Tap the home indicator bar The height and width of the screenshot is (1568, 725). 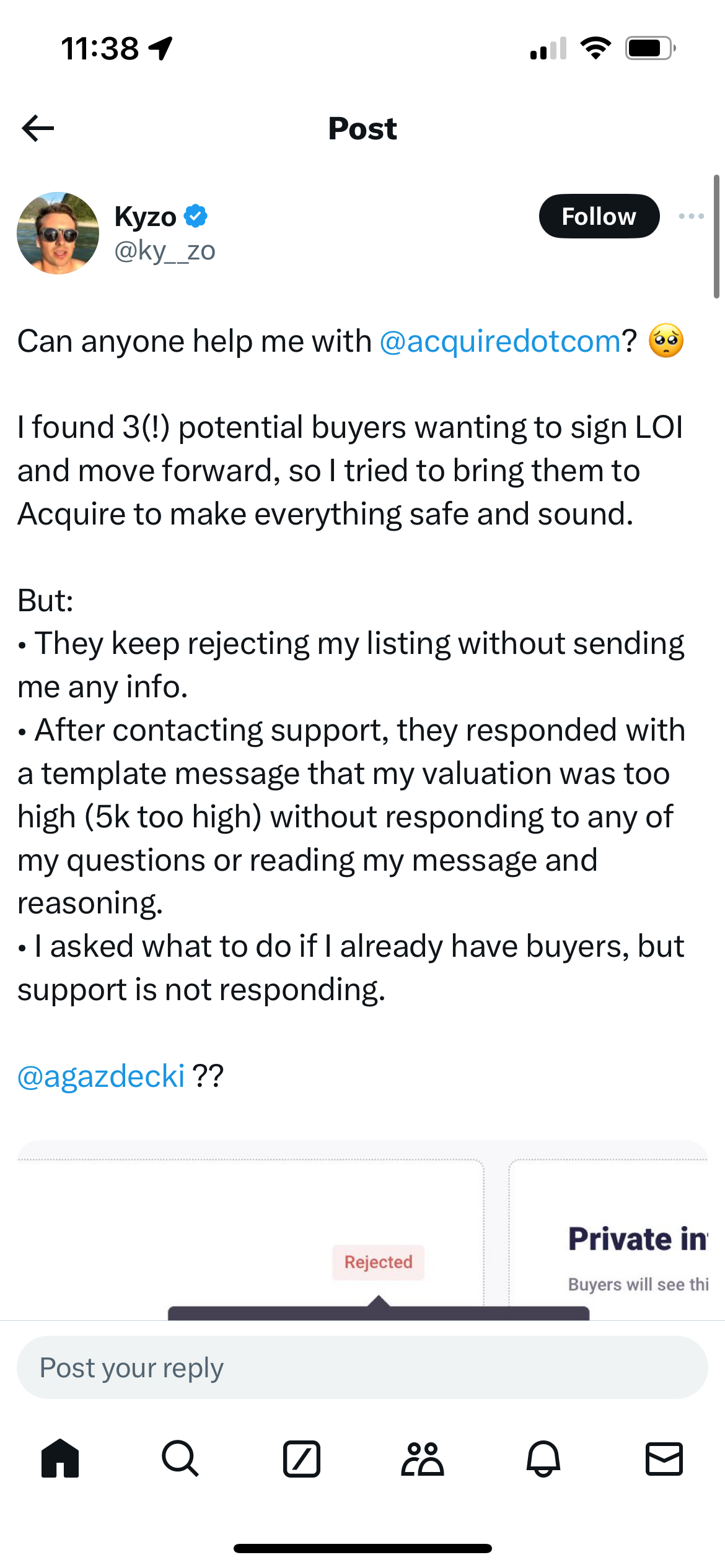362,1548
